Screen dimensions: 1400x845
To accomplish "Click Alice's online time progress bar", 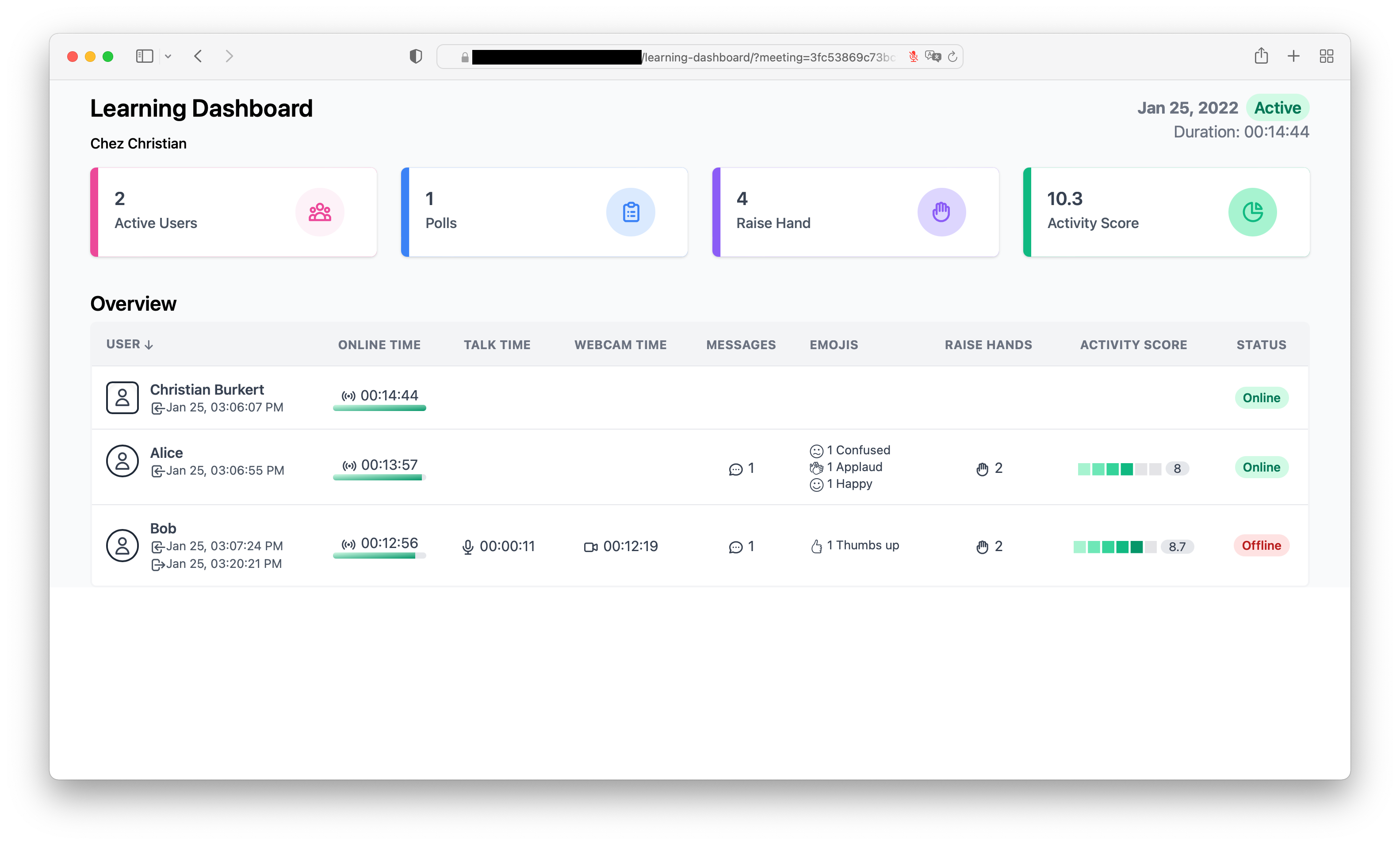I will pyautogui.click(x=379, y=478).
